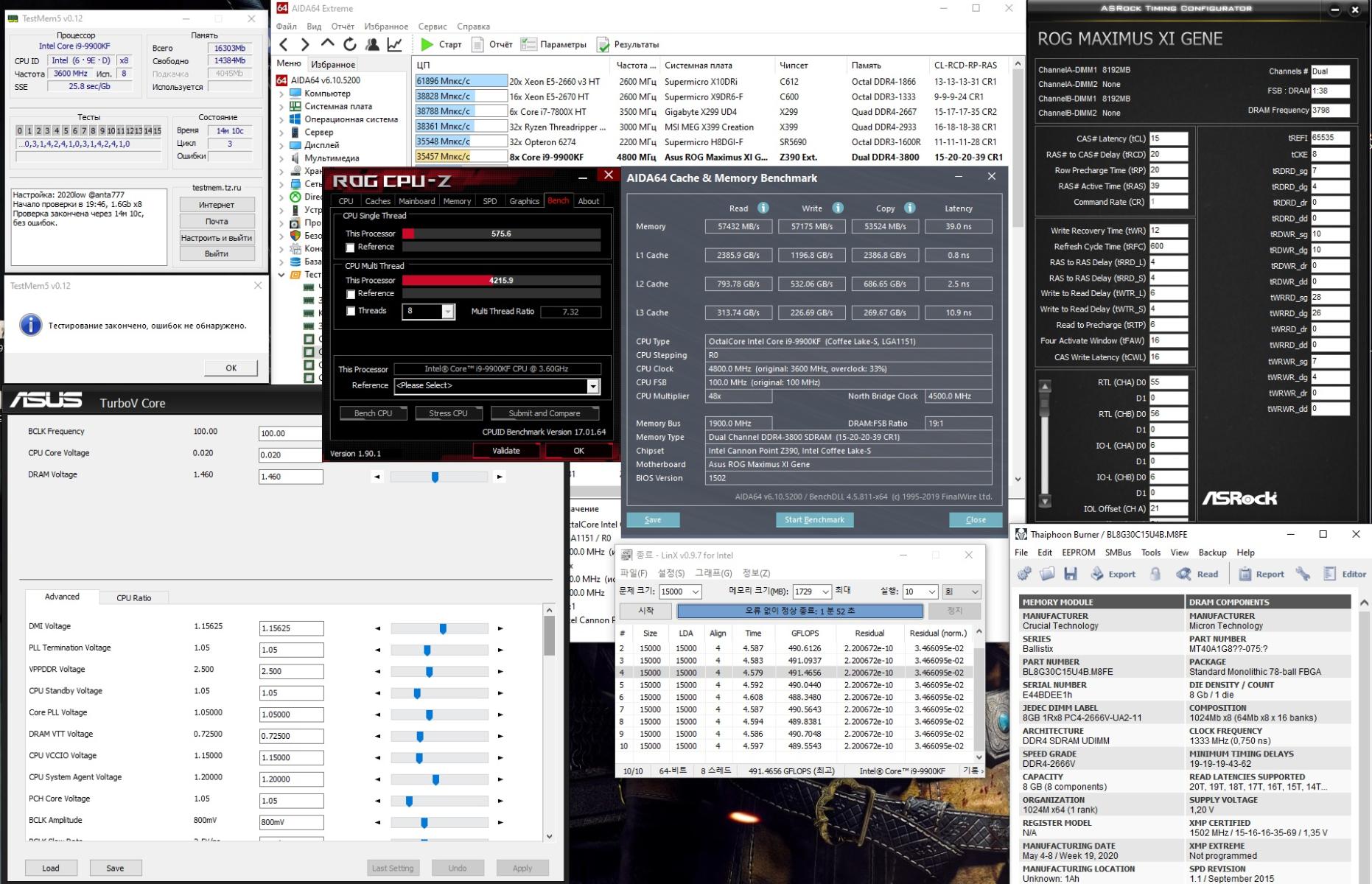Click the AIDA64 refresh icon

350,45
